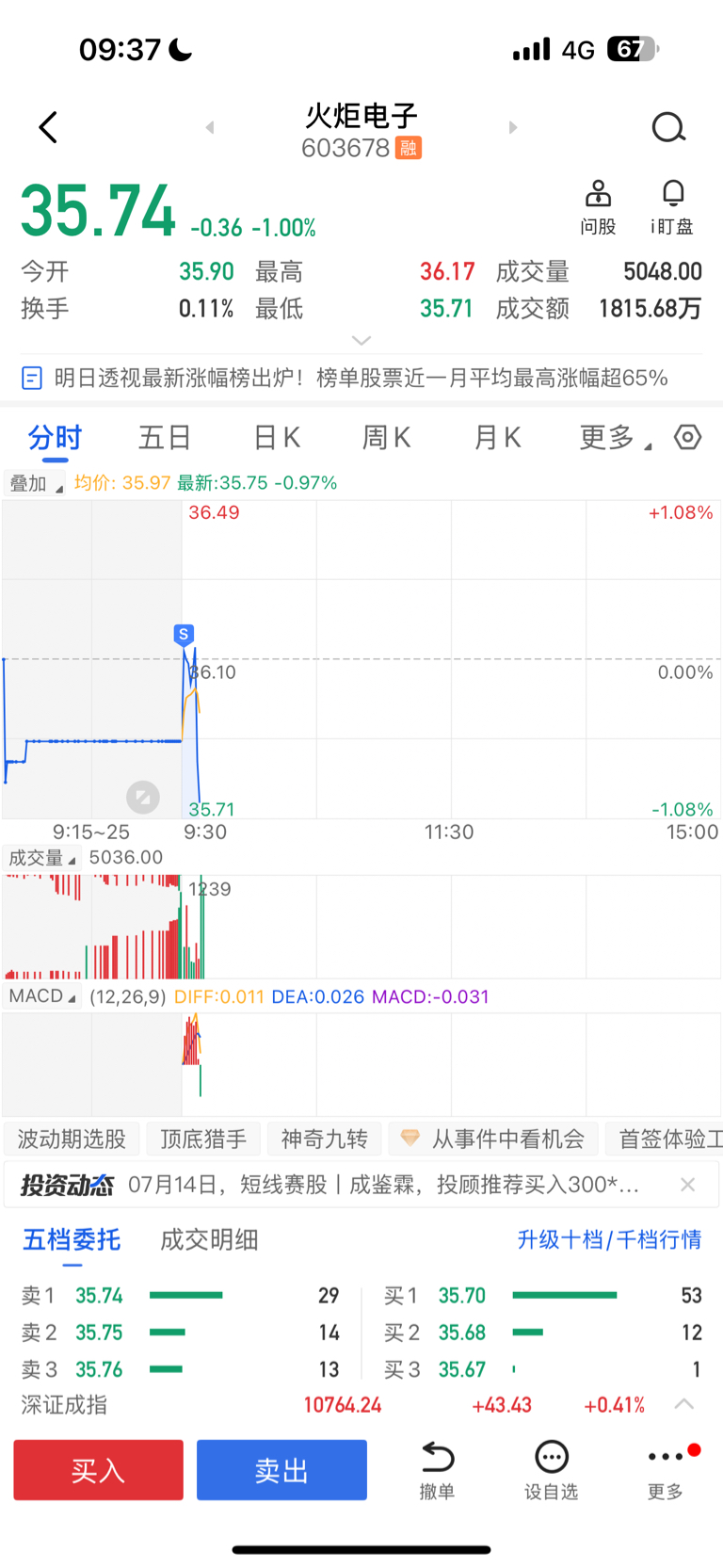Tap the index value 10764.24
This screenshot has height=1568, width=723.
click(x=343, y=1405)
